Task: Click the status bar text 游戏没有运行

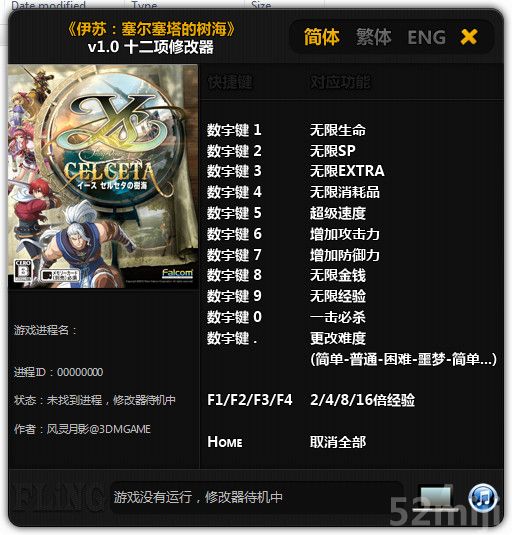Action: [x=153, y=497]
